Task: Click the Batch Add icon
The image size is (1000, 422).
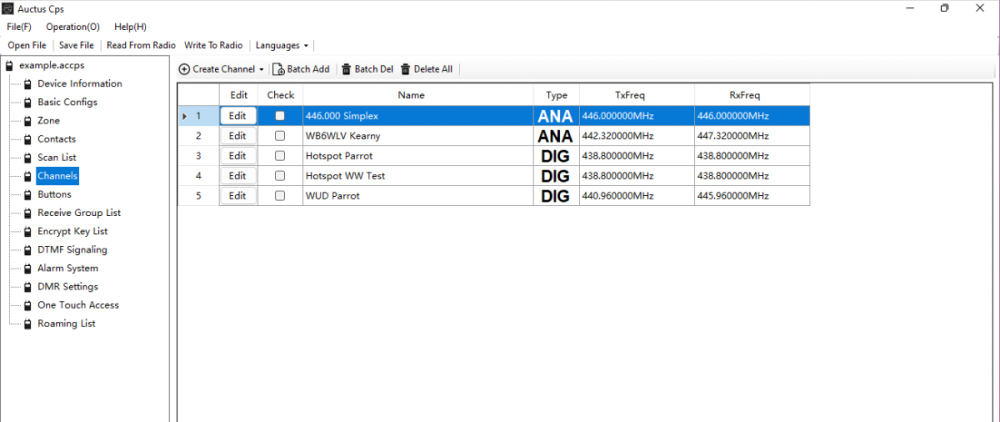Action: [x=279, y=69]
